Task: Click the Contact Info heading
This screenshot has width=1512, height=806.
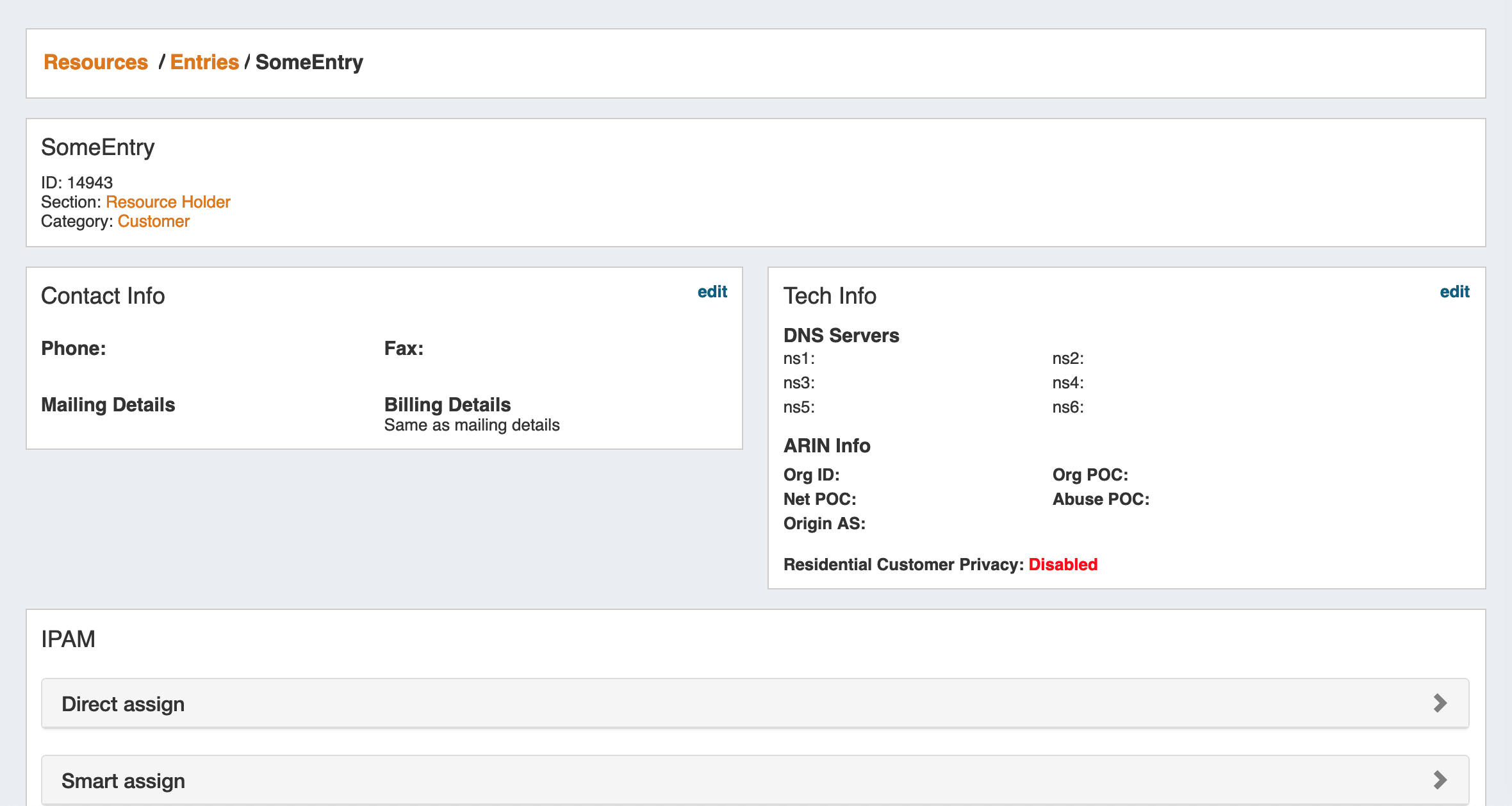Action: point(103,296)
